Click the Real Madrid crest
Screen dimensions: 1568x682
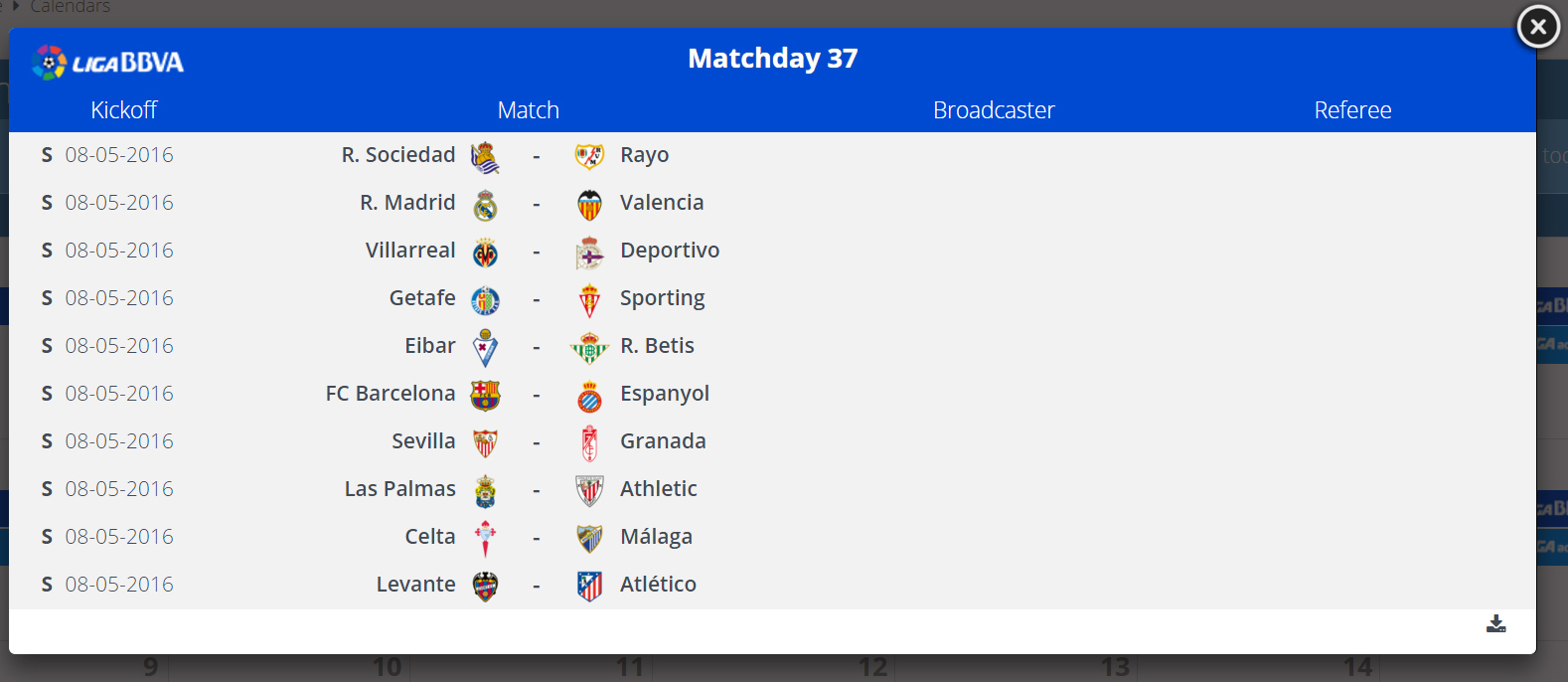pyautogui.click(x=485, y=205)
